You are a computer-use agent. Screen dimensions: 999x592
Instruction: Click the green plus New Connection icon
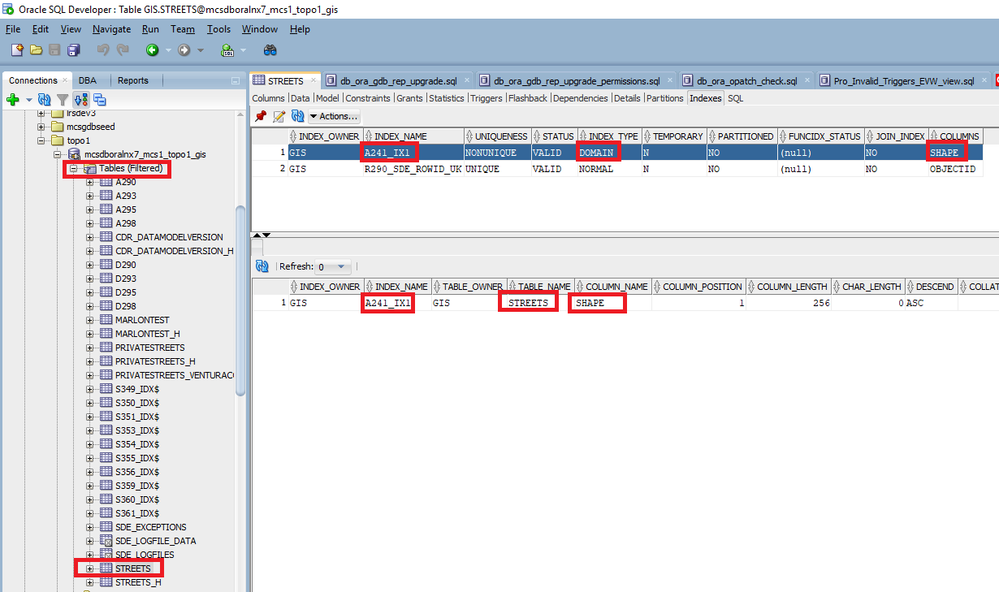[13, 99]
